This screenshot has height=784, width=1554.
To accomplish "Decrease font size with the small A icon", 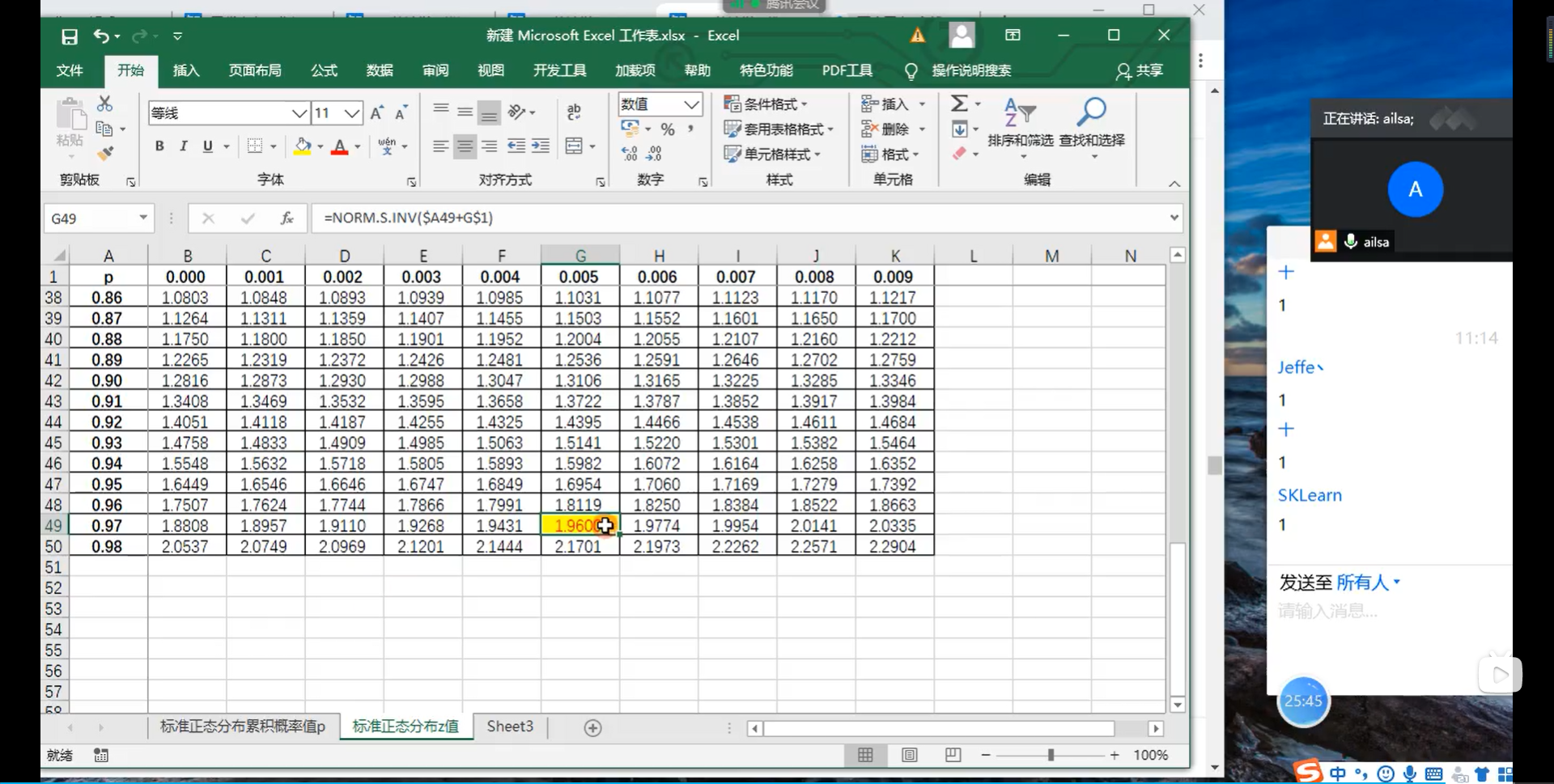I will coord(401,112).
